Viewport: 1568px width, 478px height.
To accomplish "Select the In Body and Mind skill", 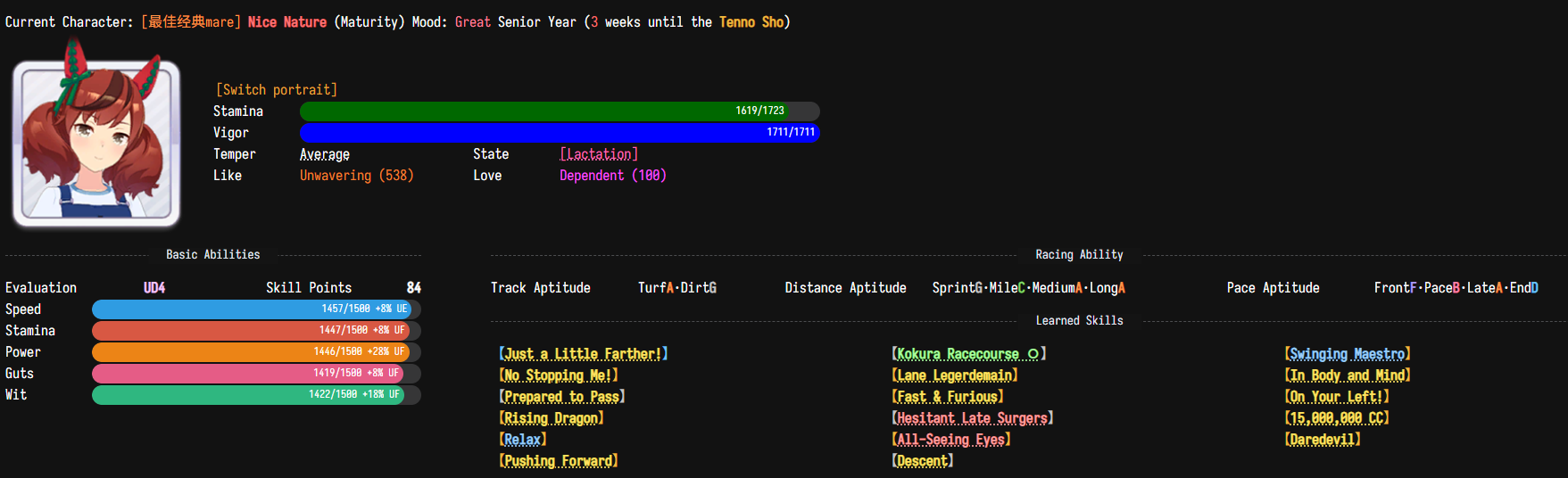I will click(x=1348, y=375).
